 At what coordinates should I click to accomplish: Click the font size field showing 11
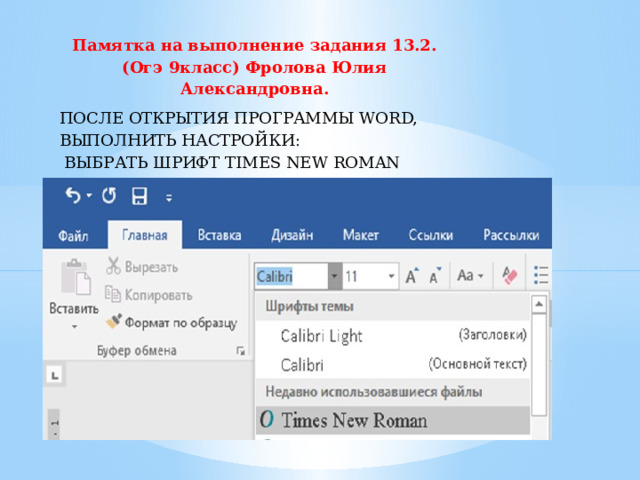coord(363,276)
